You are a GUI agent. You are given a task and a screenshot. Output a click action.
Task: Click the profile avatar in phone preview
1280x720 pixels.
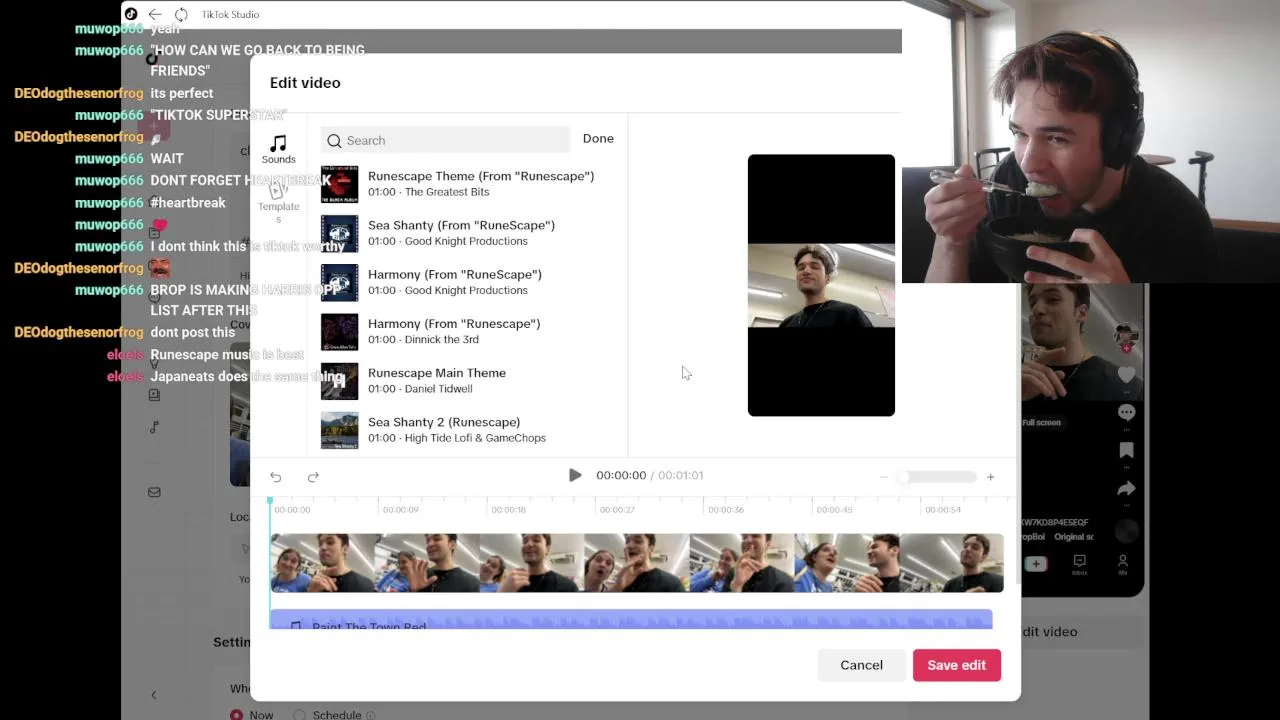coord(1126,336)
